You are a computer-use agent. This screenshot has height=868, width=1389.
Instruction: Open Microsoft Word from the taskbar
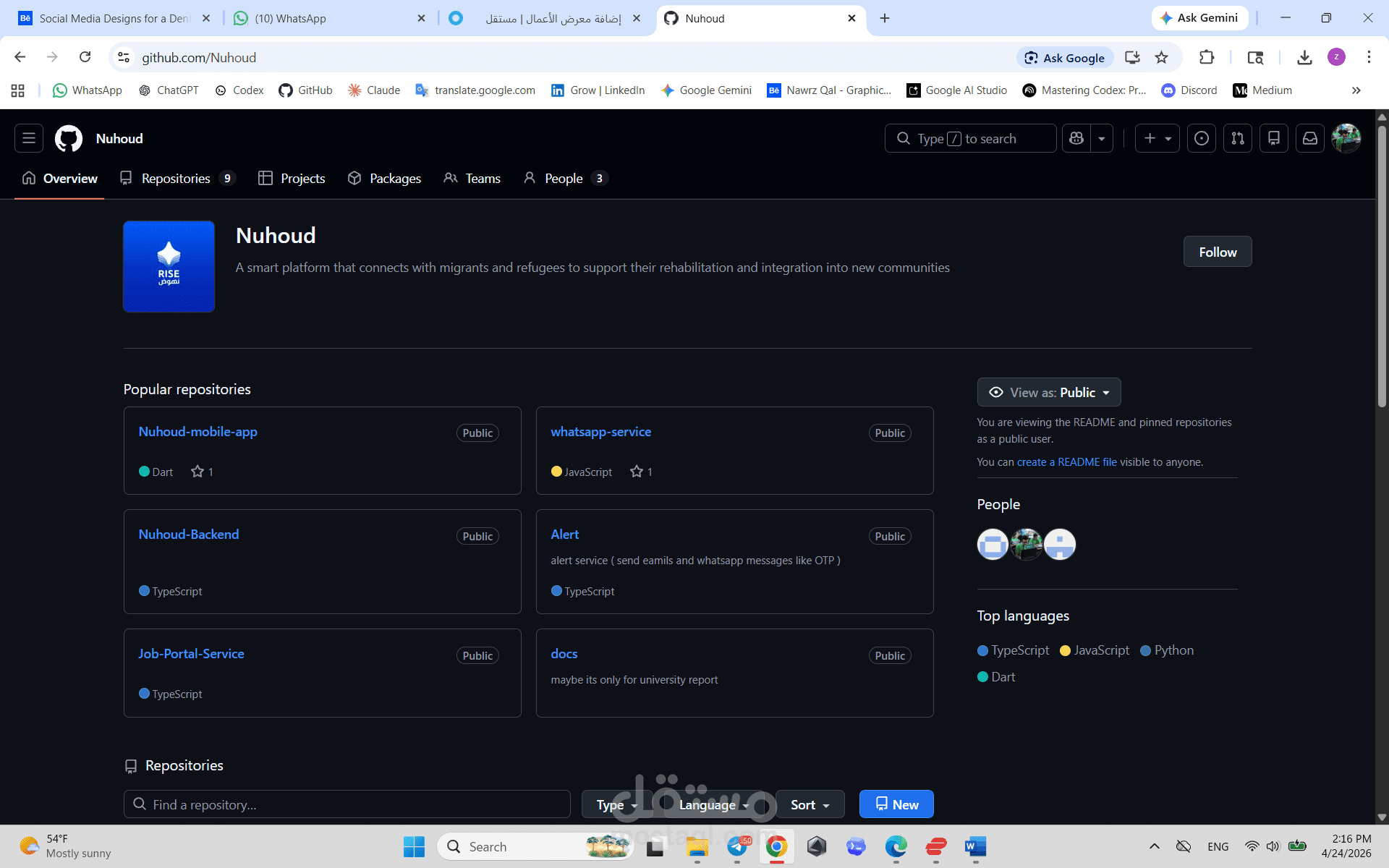click(975, 846)
